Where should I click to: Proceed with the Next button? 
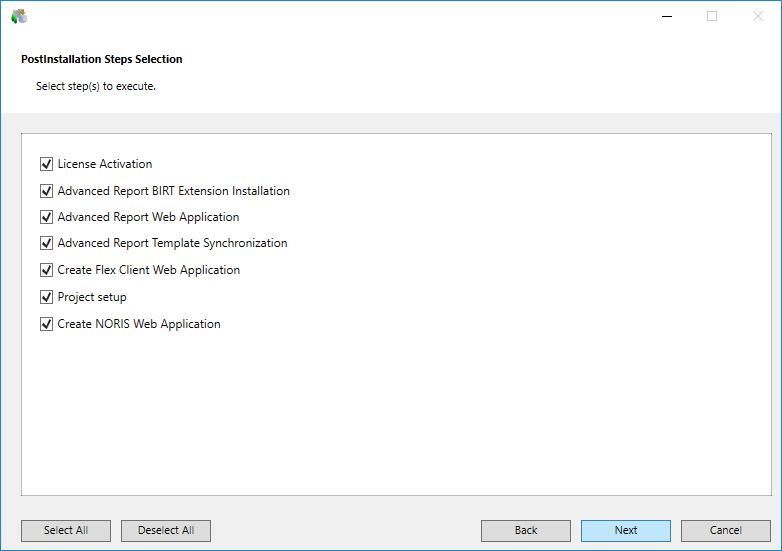(x=625, y=530)
